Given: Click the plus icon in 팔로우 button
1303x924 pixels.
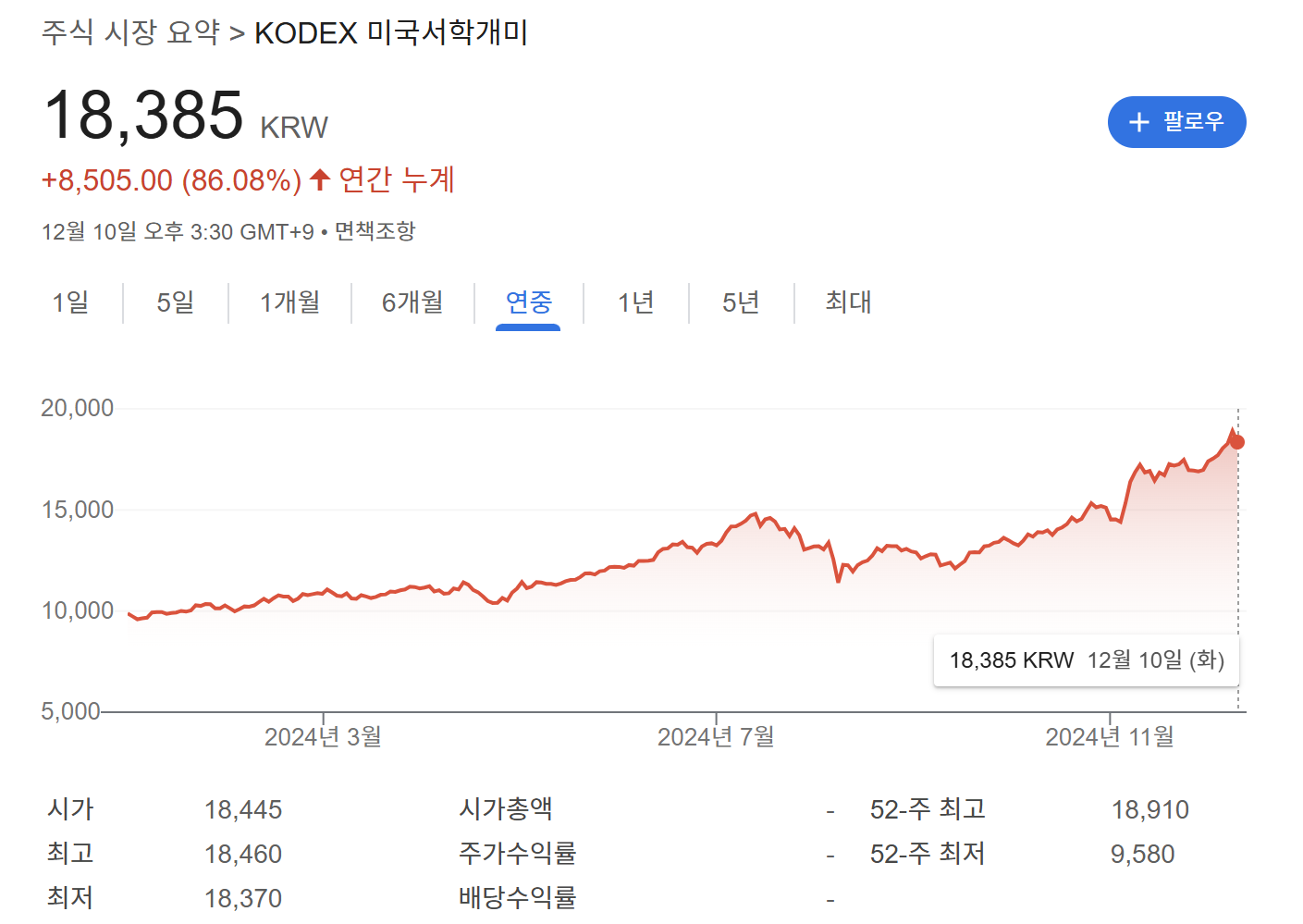Looking at the screenshot, I should click(x=1139, y=122).
